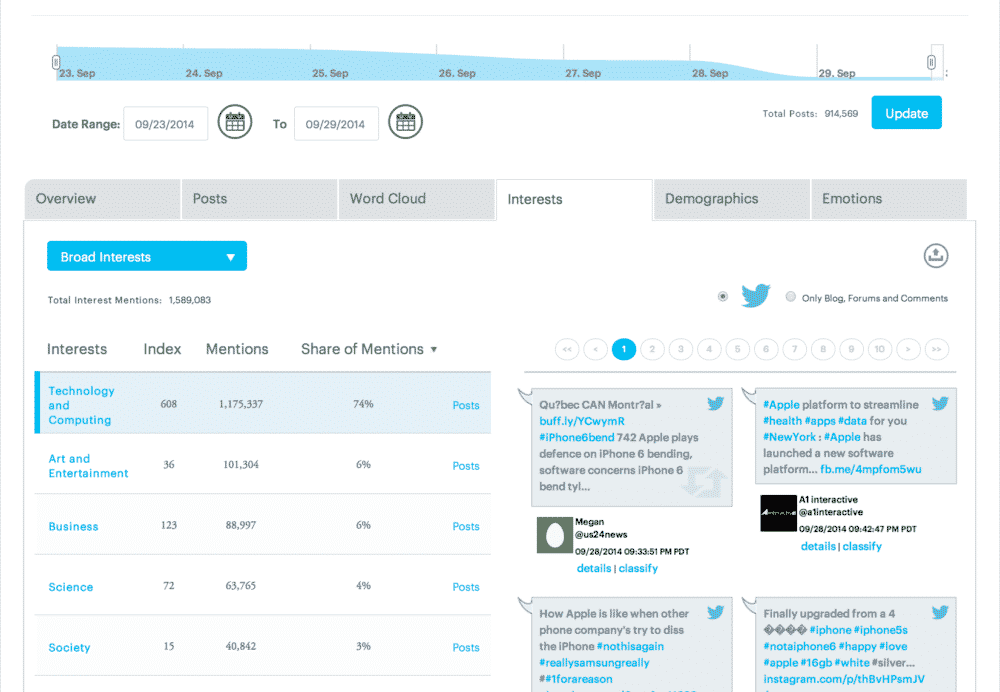Click the A1 interactive profile avatar
1000x692 pixels.
click(777, 513)
